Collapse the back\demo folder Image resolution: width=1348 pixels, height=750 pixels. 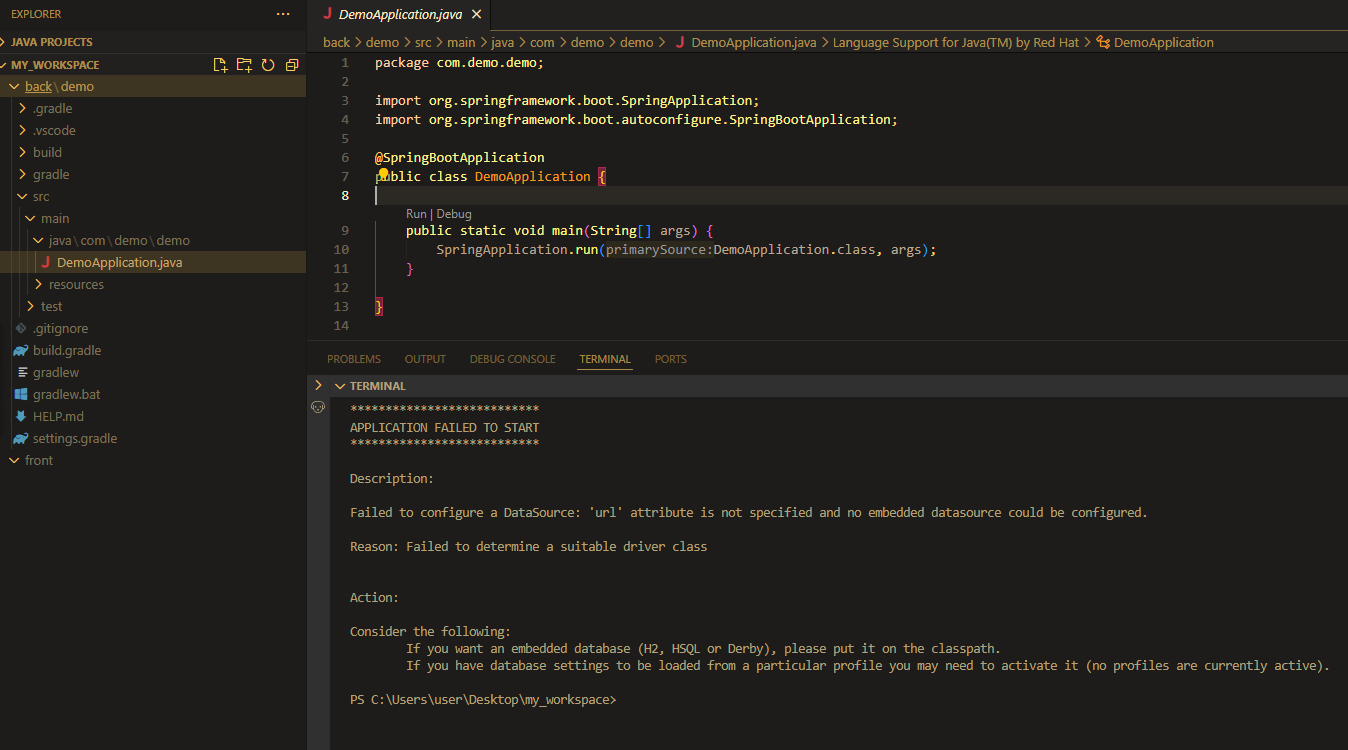click(15, 87)
